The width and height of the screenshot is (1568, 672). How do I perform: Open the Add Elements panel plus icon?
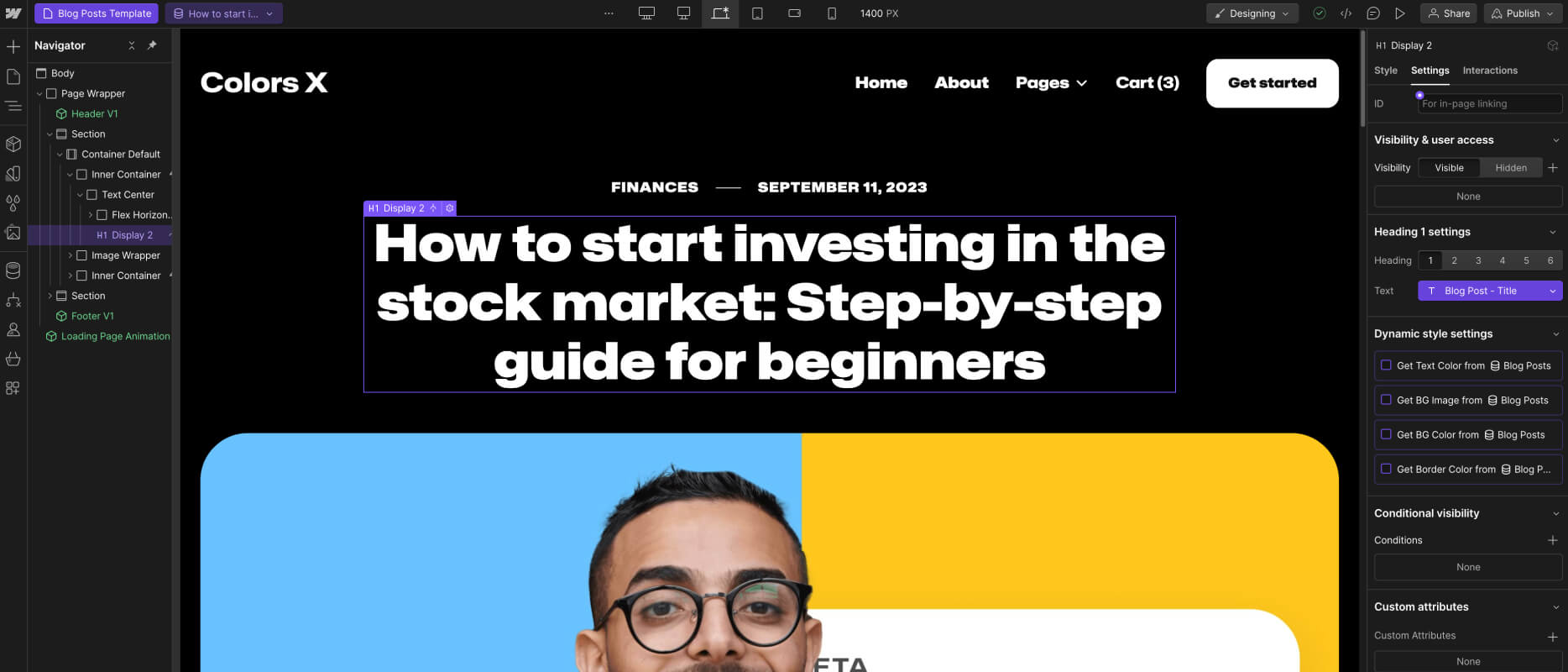coord(13,47)
